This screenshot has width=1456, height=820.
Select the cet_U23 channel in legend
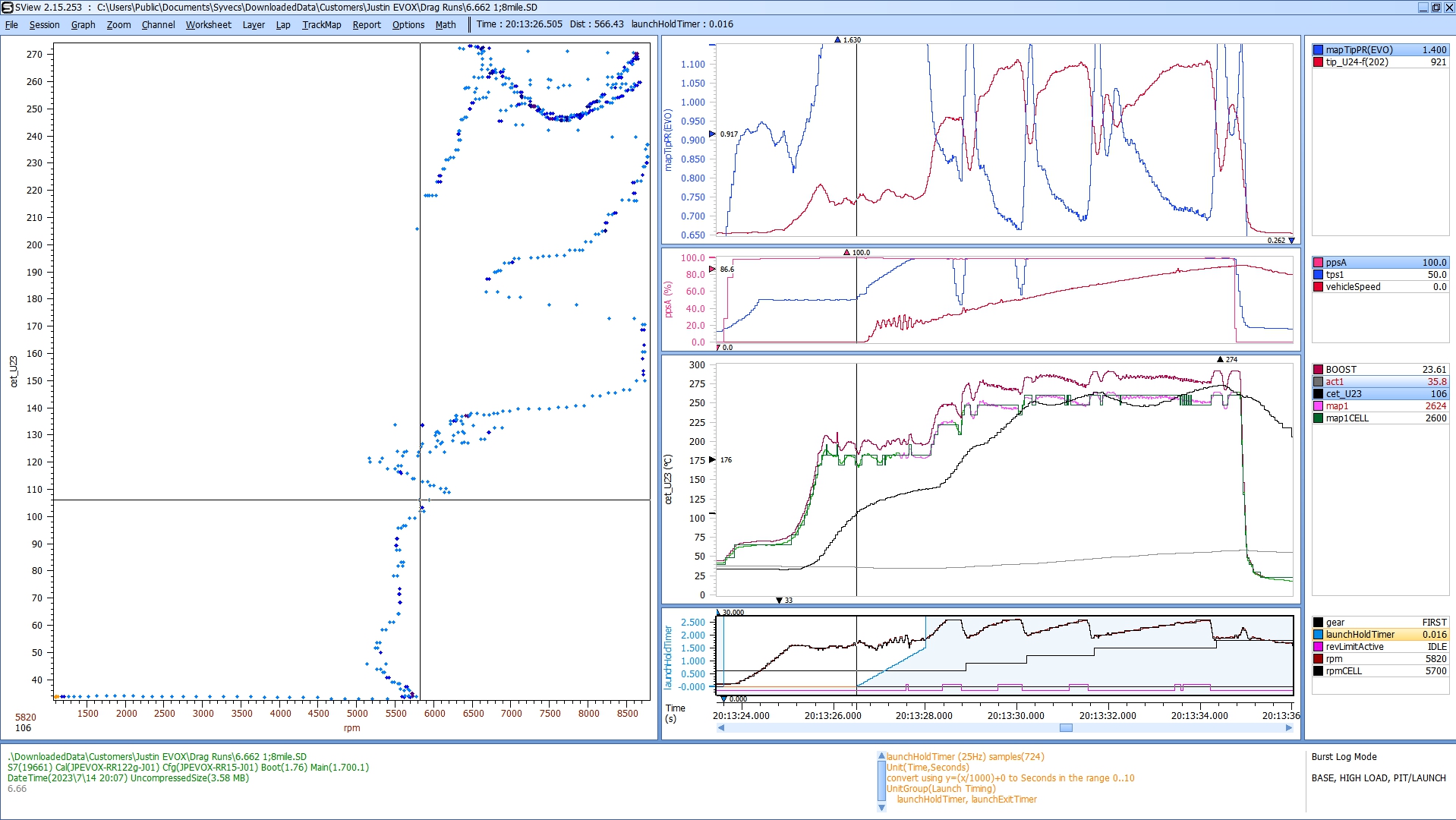pos(1344,394)
